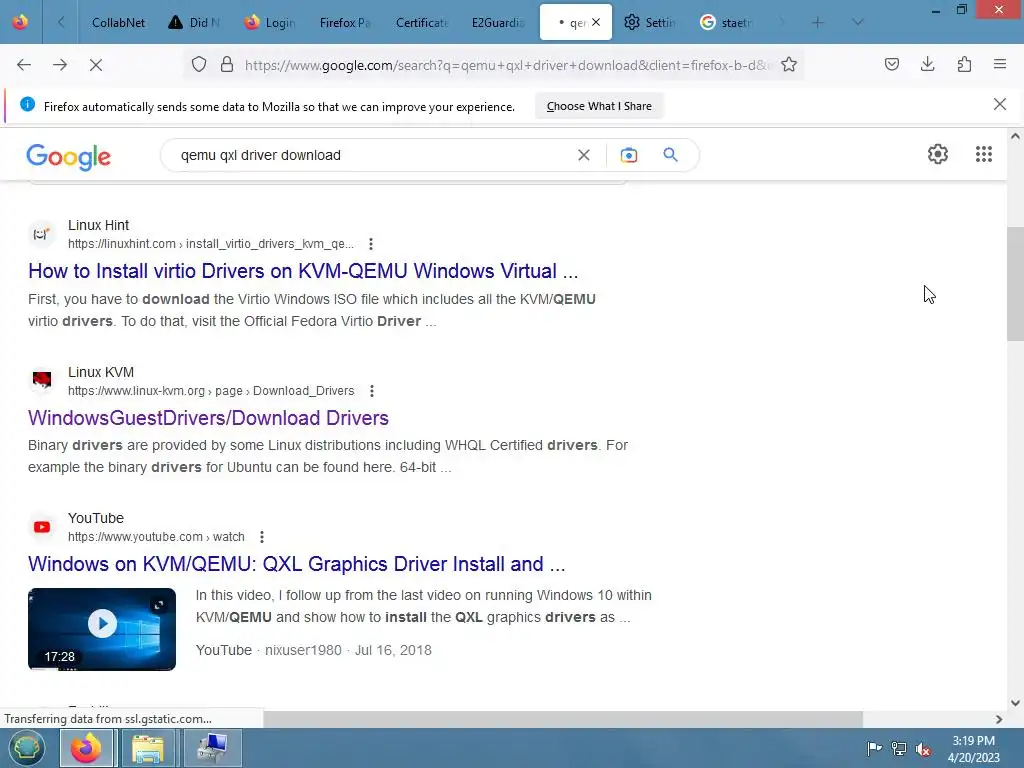Switch to the Did N warning tab
Image resolution: width=1024 pixels, height=768 pixels.
click(193, 22)
